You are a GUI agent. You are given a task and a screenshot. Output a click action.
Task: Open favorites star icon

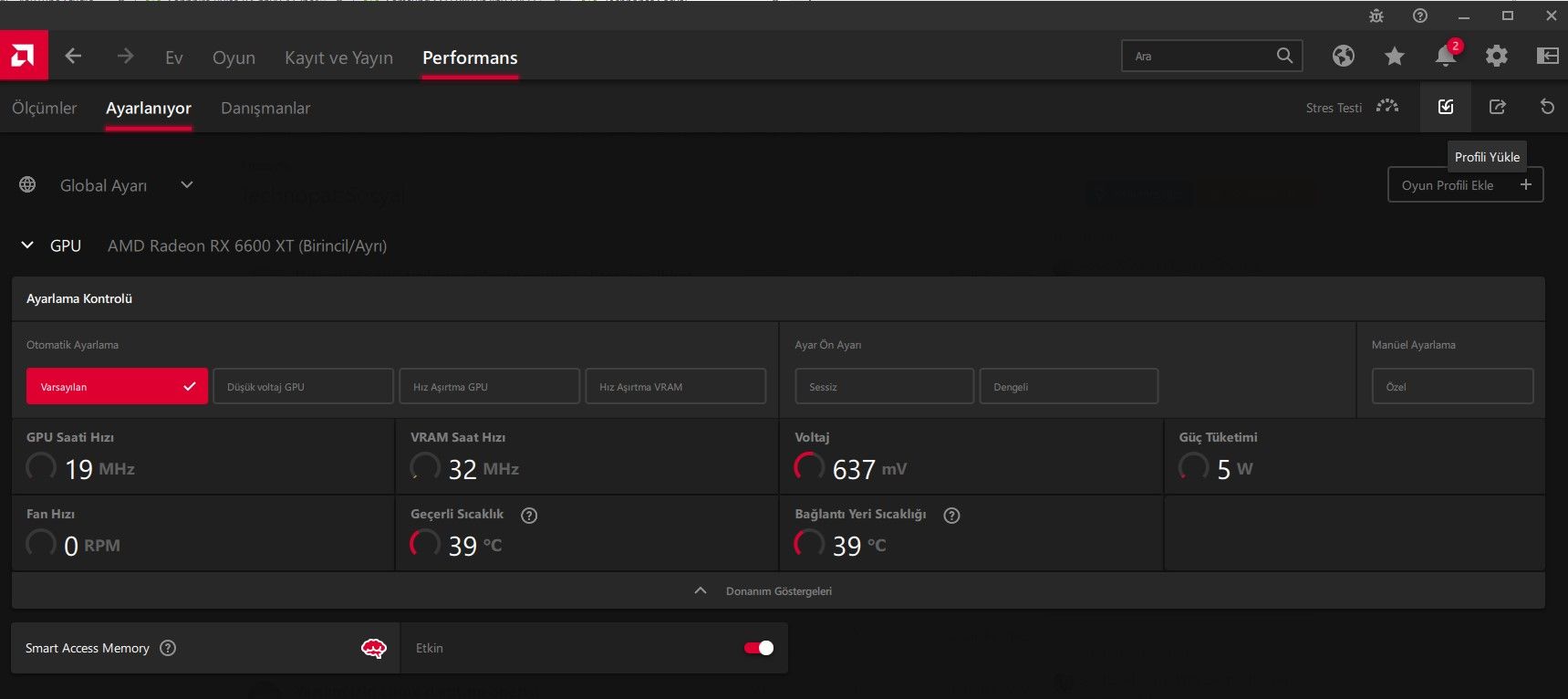coord(1394,56)
